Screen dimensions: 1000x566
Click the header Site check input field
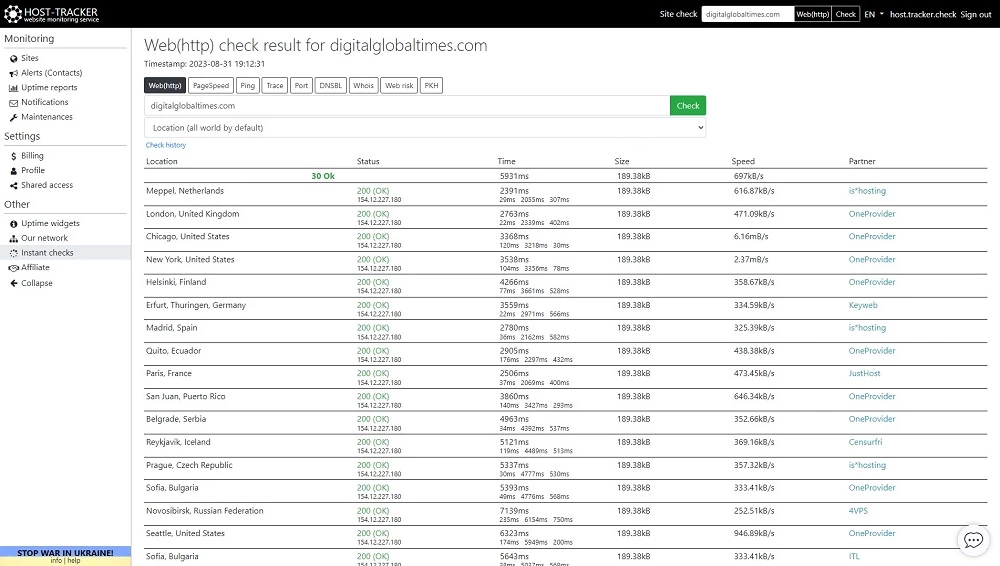pos(747,14)
